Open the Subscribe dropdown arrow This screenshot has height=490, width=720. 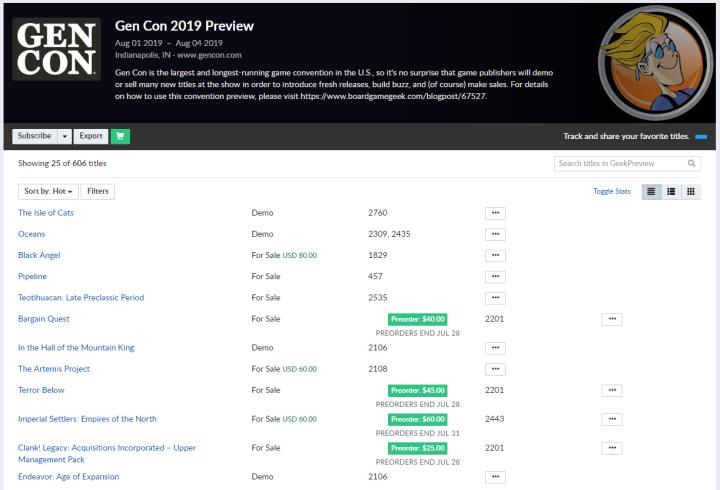pos(64,136)
